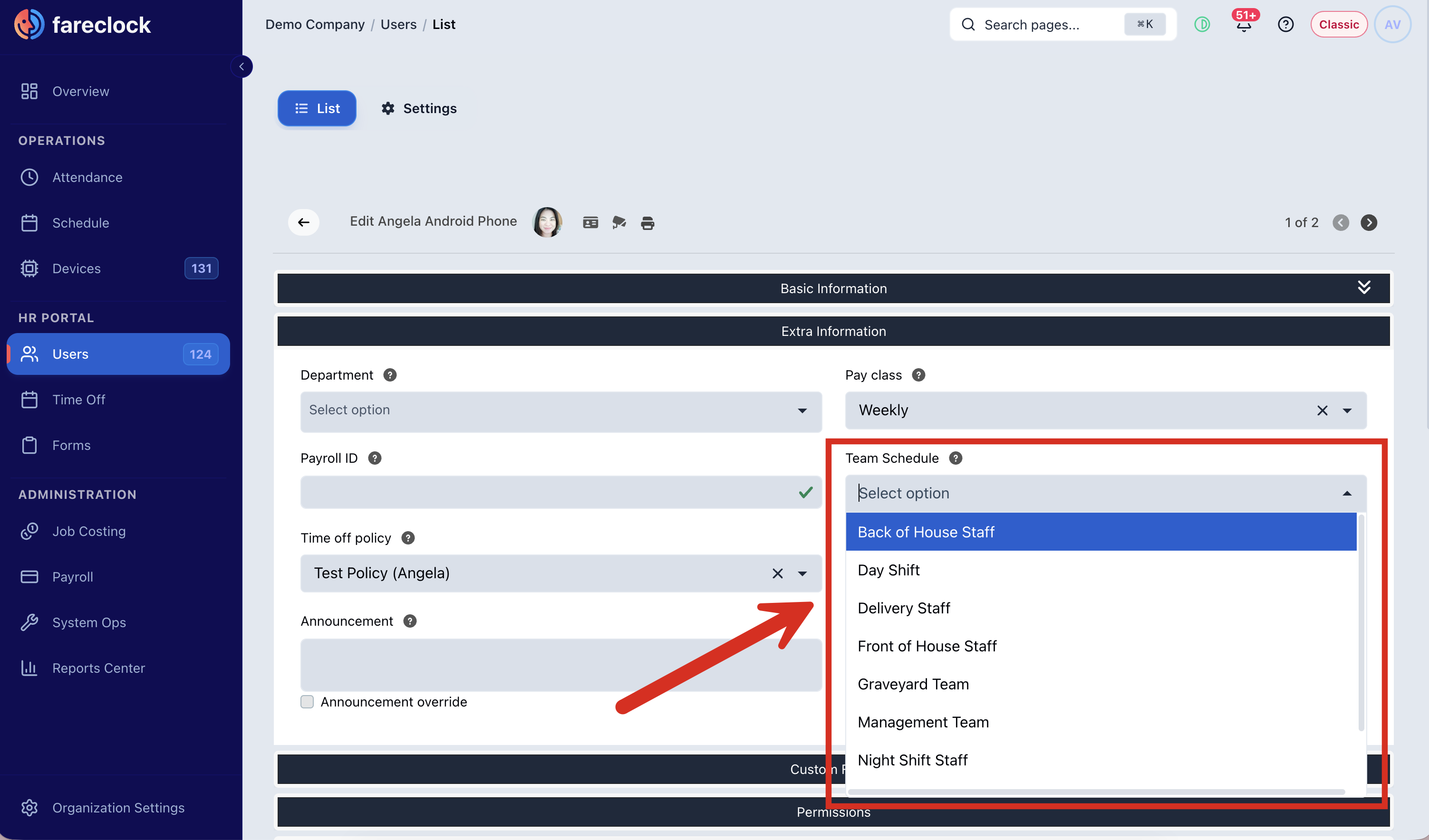Clear the Test Policy (Angela) selection

click(777, 573)
